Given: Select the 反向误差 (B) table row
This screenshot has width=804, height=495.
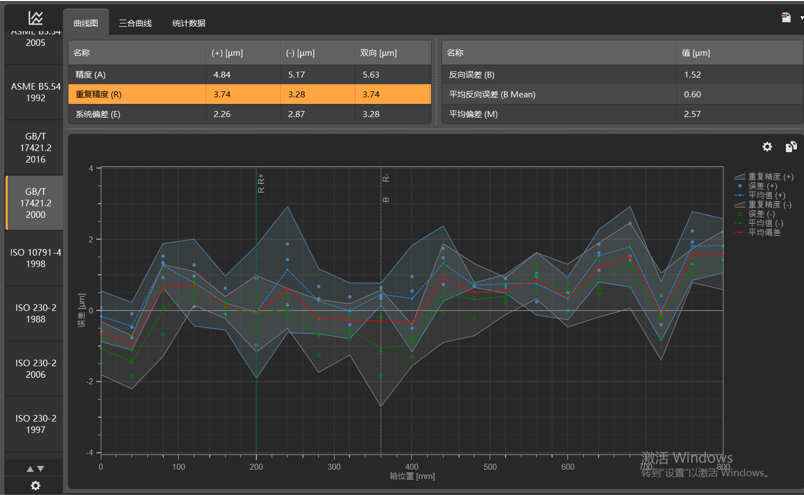Looking at the screenshot, I should tap(622, 75).
